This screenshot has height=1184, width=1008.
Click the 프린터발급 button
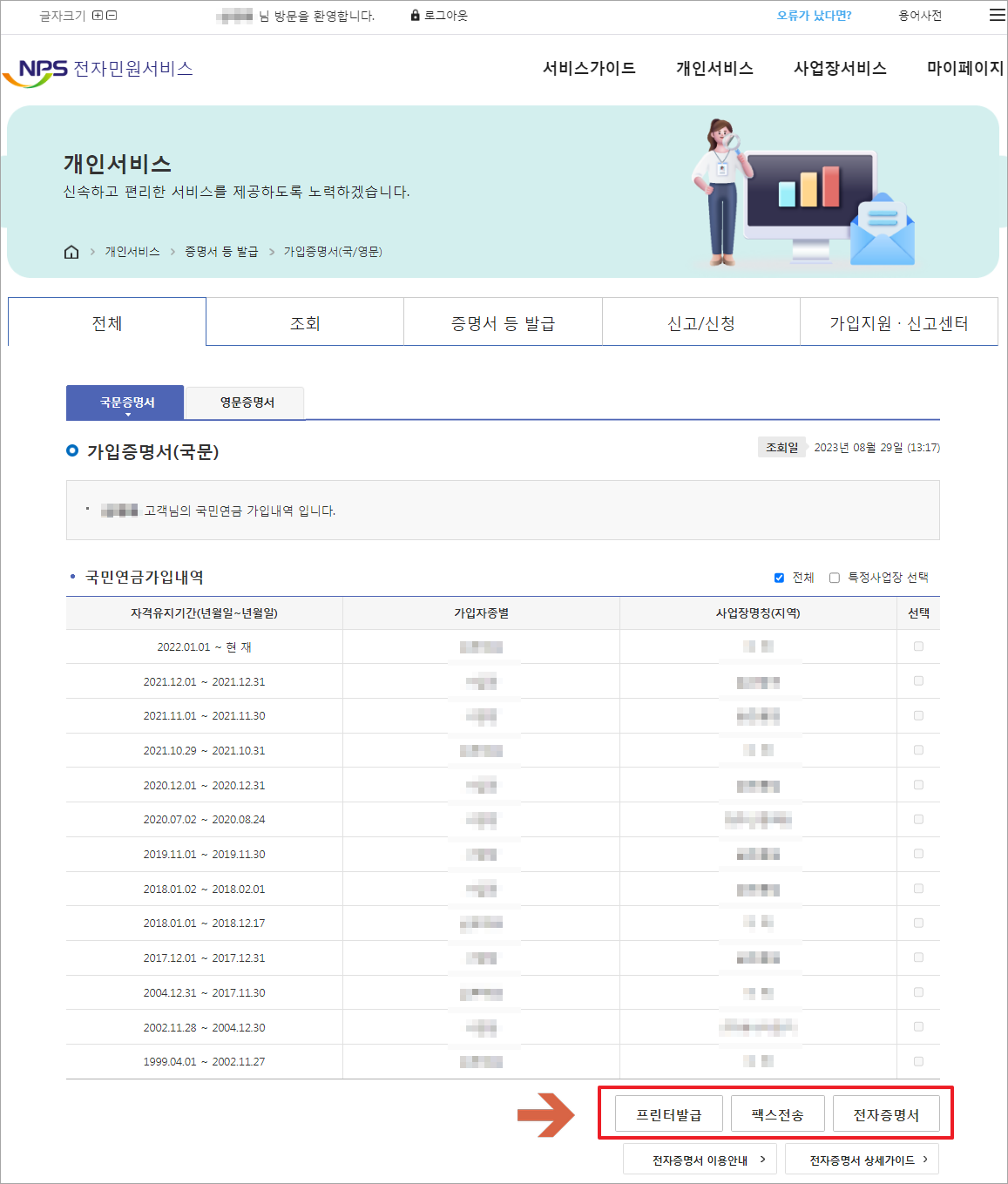[667, 1113]
